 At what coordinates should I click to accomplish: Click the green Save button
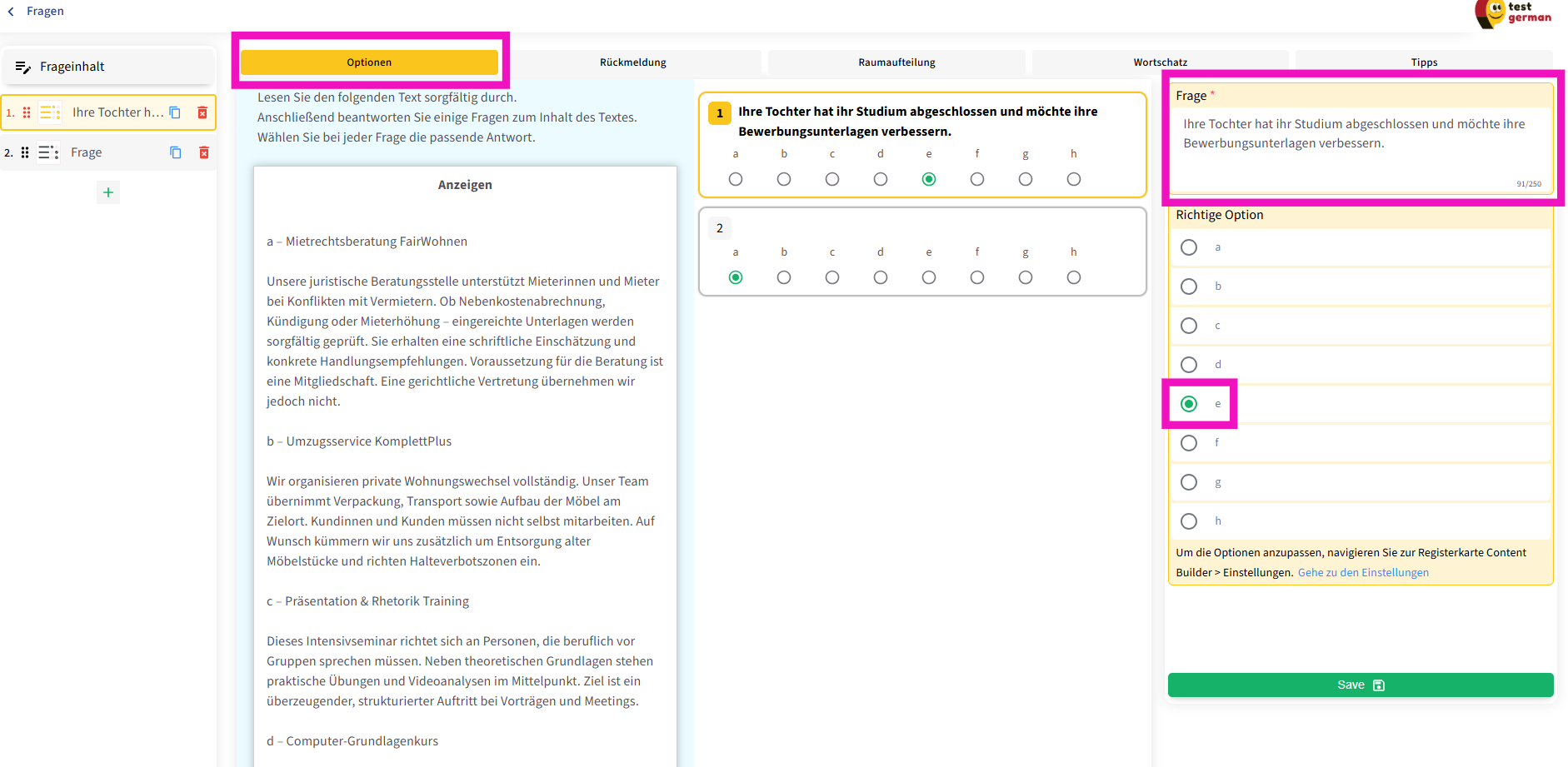coord(1360,685)
